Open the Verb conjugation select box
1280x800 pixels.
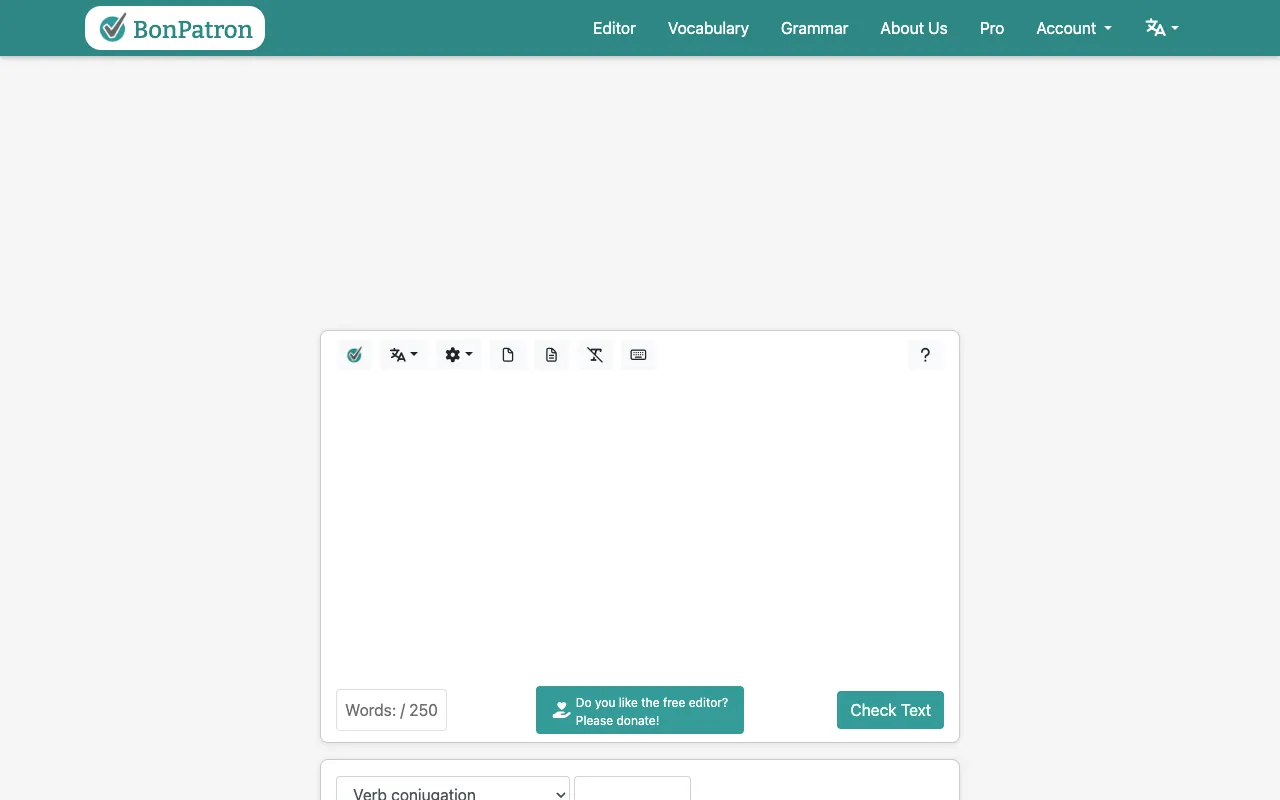tap(453, 788)
